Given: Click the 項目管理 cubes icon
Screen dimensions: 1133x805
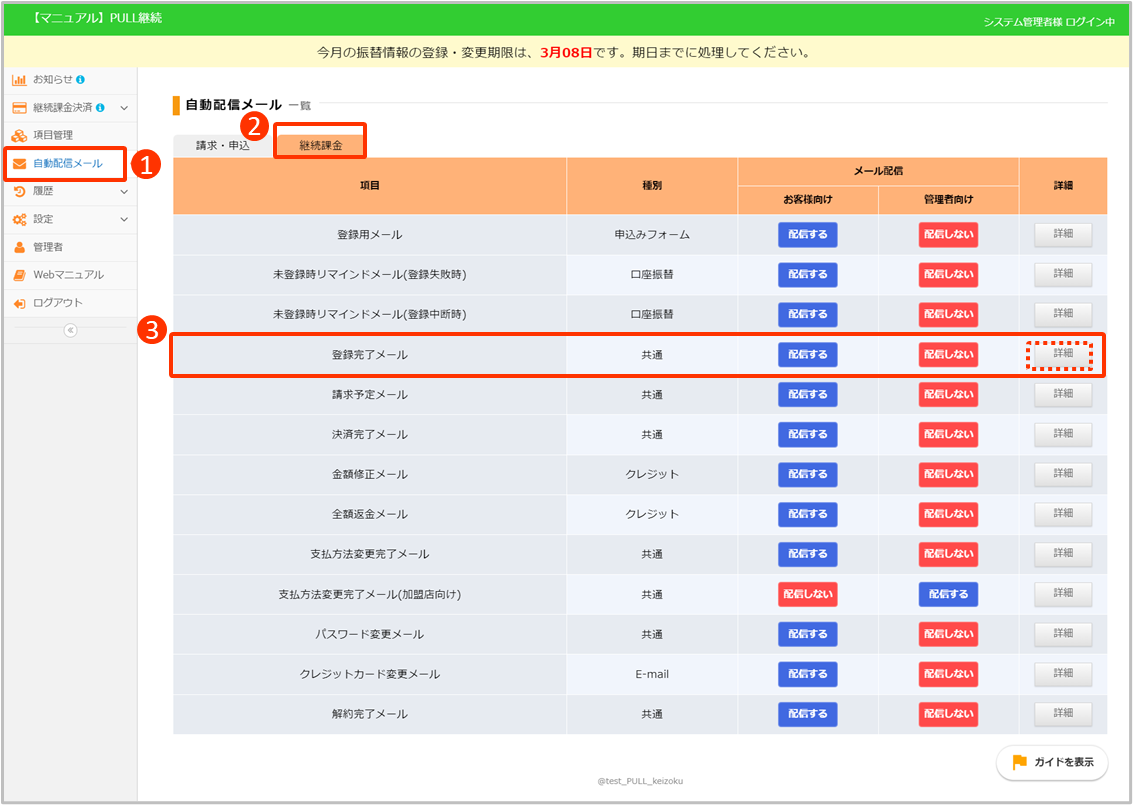Looking at the screenshot, I should pos(19,135).
